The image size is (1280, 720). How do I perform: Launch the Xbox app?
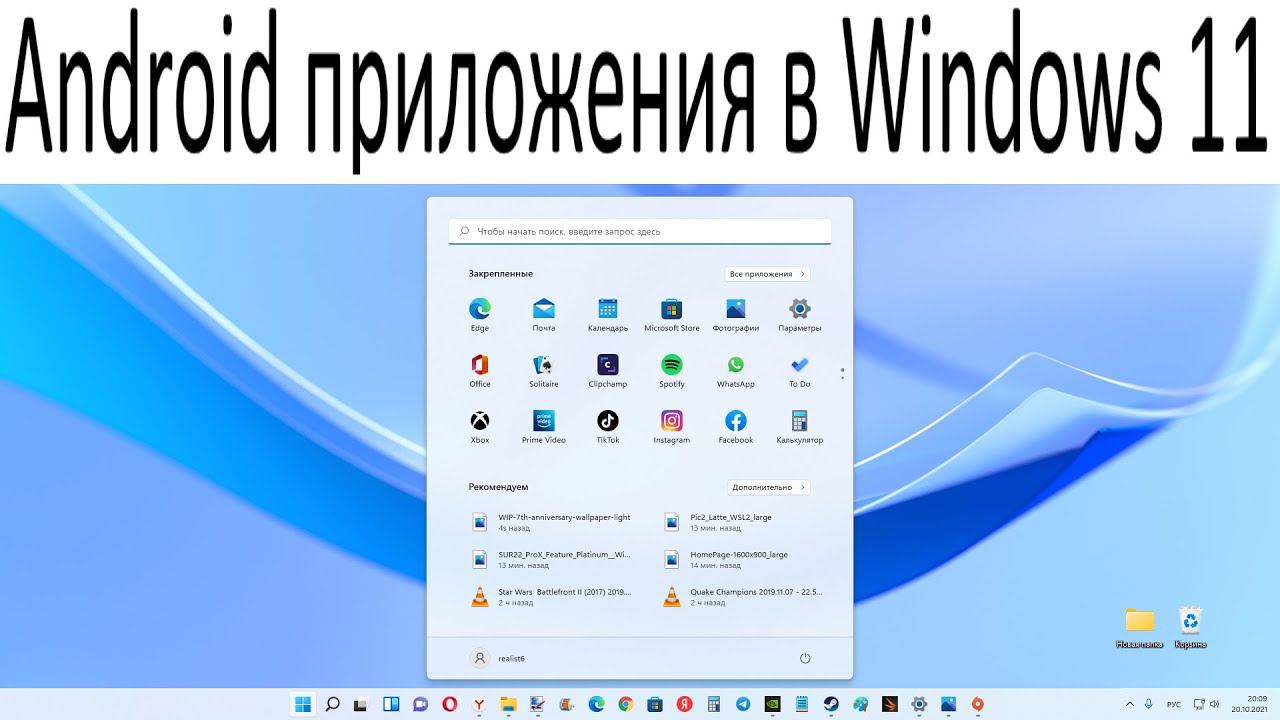(480, 426)
